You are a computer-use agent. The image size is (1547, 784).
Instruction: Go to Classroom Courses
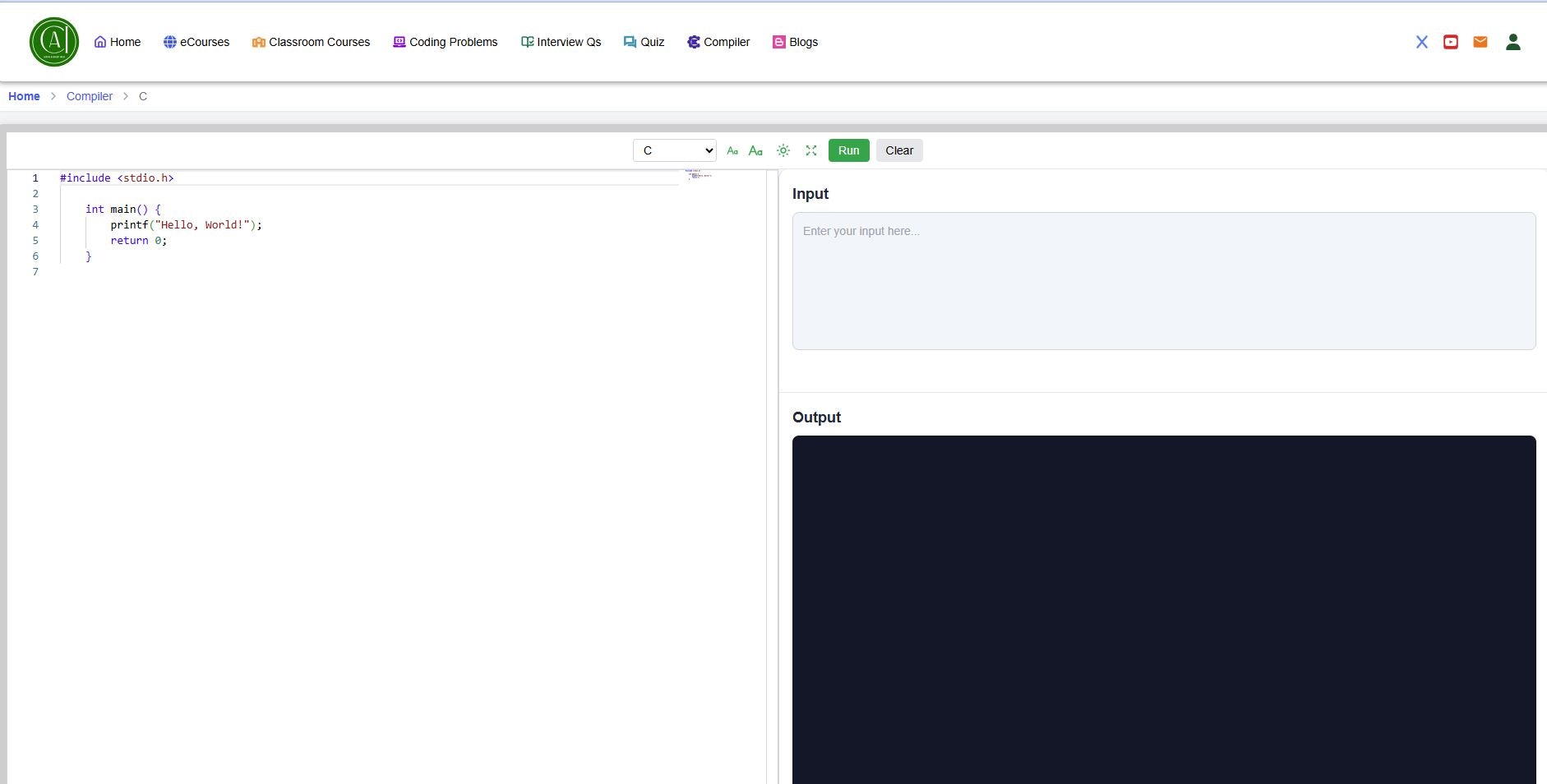coord(311,42)
